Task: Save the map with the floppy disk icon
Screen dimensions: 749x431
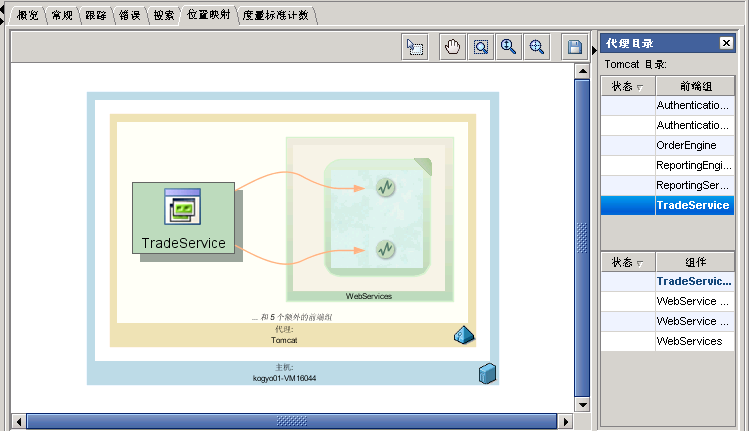Action: (575, 47)
